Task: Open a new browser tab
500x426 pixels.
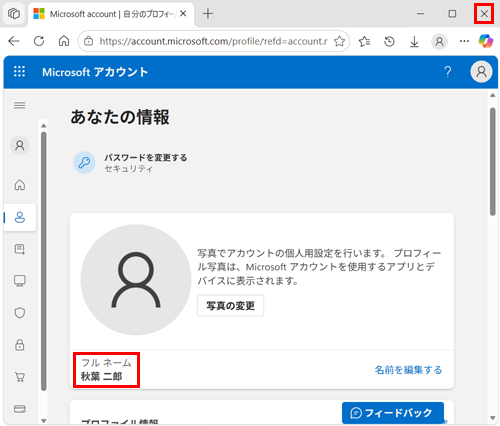Action: [x=208, y=14]
